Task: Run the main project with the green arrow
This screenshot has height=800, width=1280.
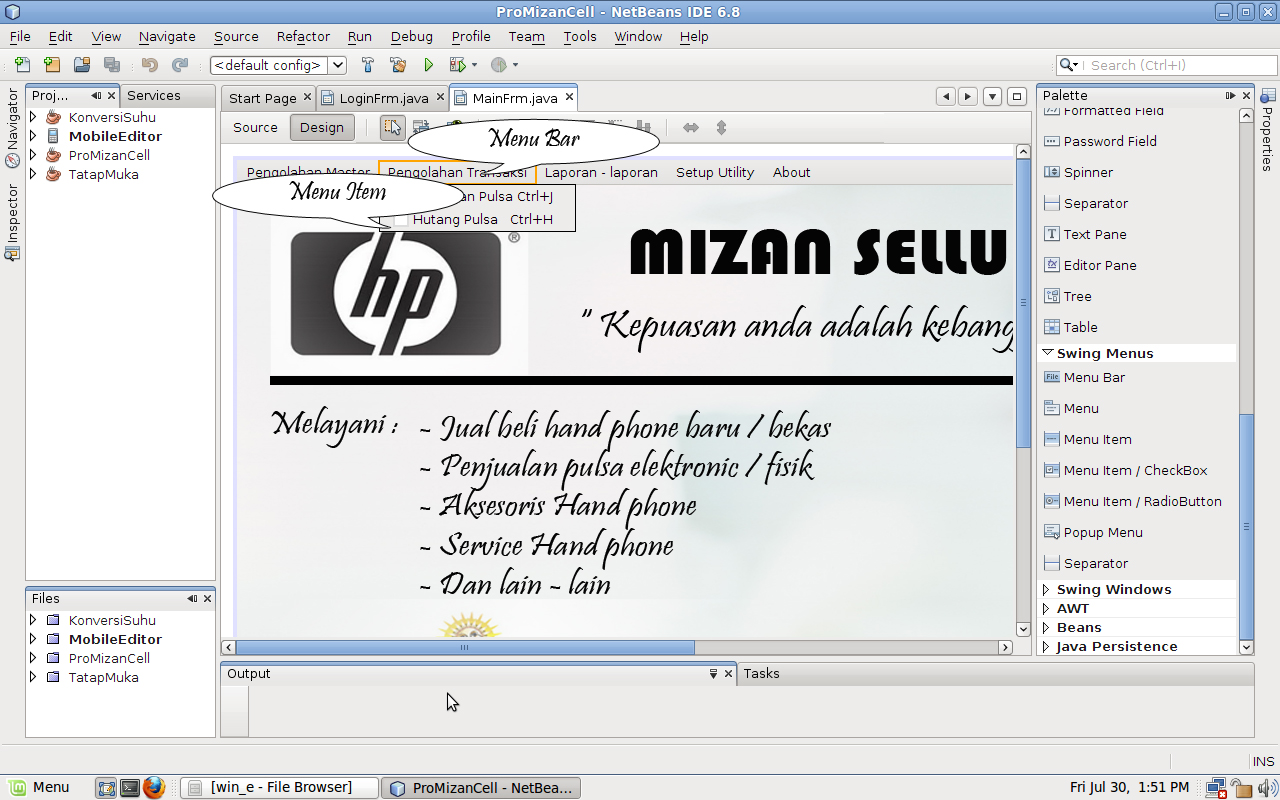Action: click(x=428, y=64)
